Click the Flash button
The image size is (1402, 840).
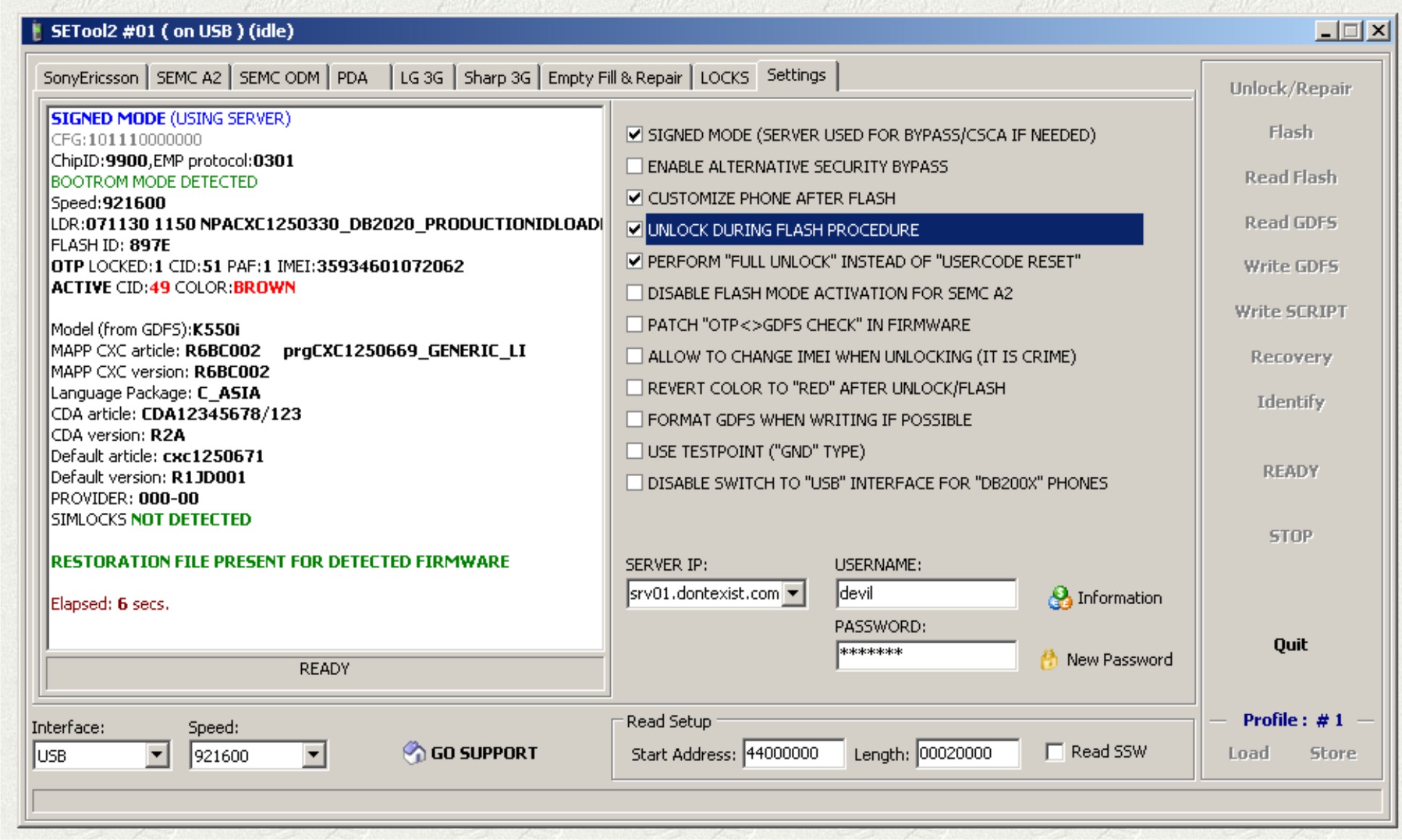(x=1291, y=132)
